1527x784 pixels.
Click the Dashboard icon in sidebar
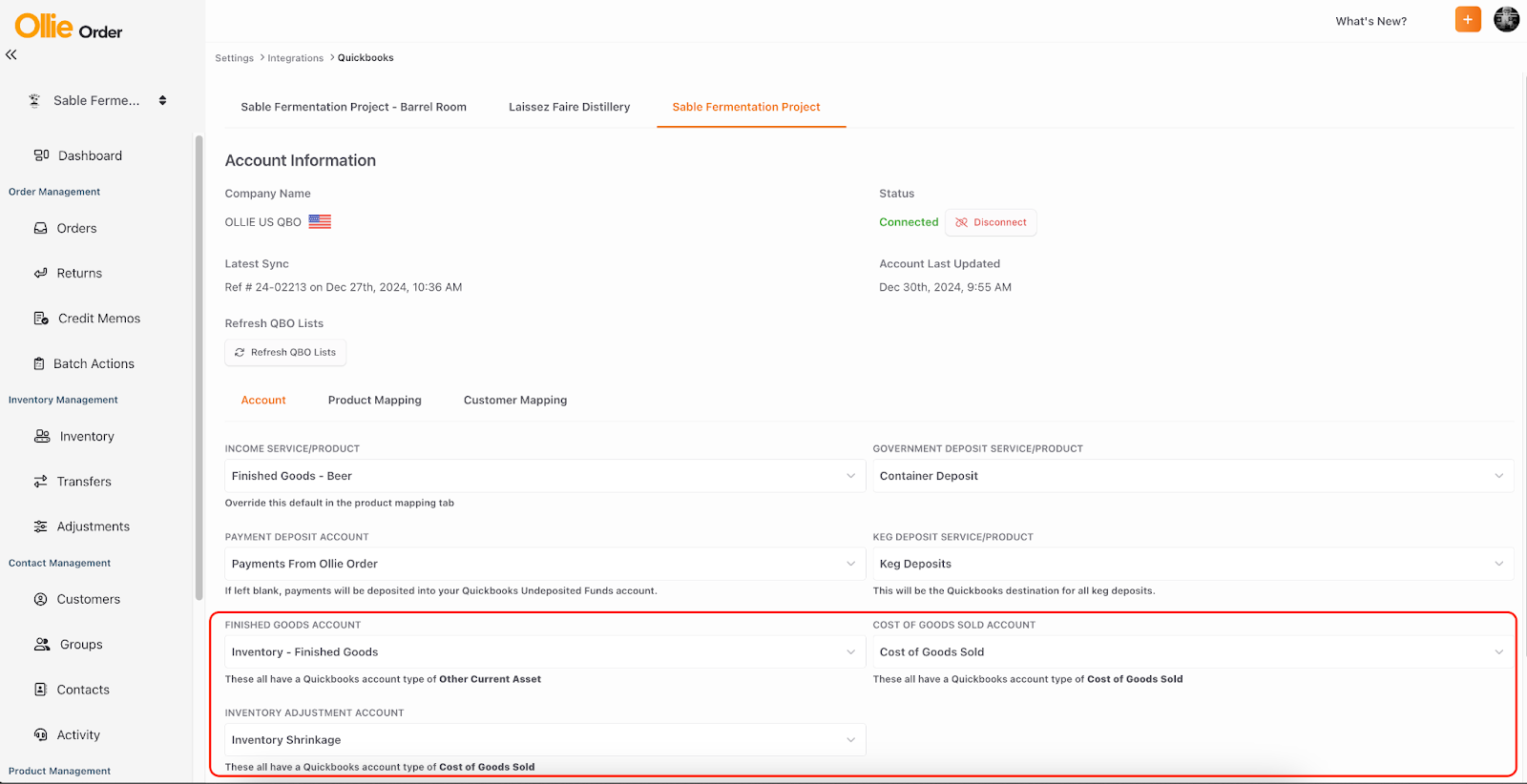click(41, 155)
